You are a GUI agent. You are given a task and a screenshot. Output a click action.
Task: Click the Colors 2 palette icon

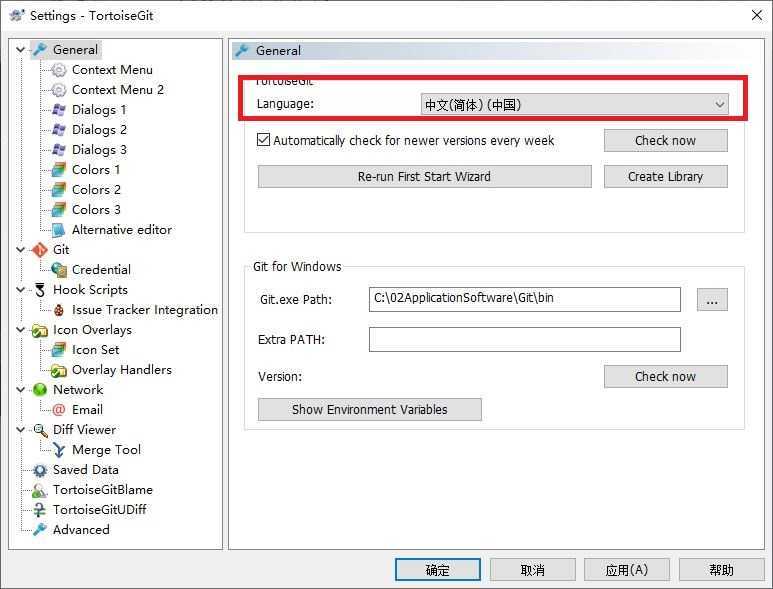tap(59, 190)
